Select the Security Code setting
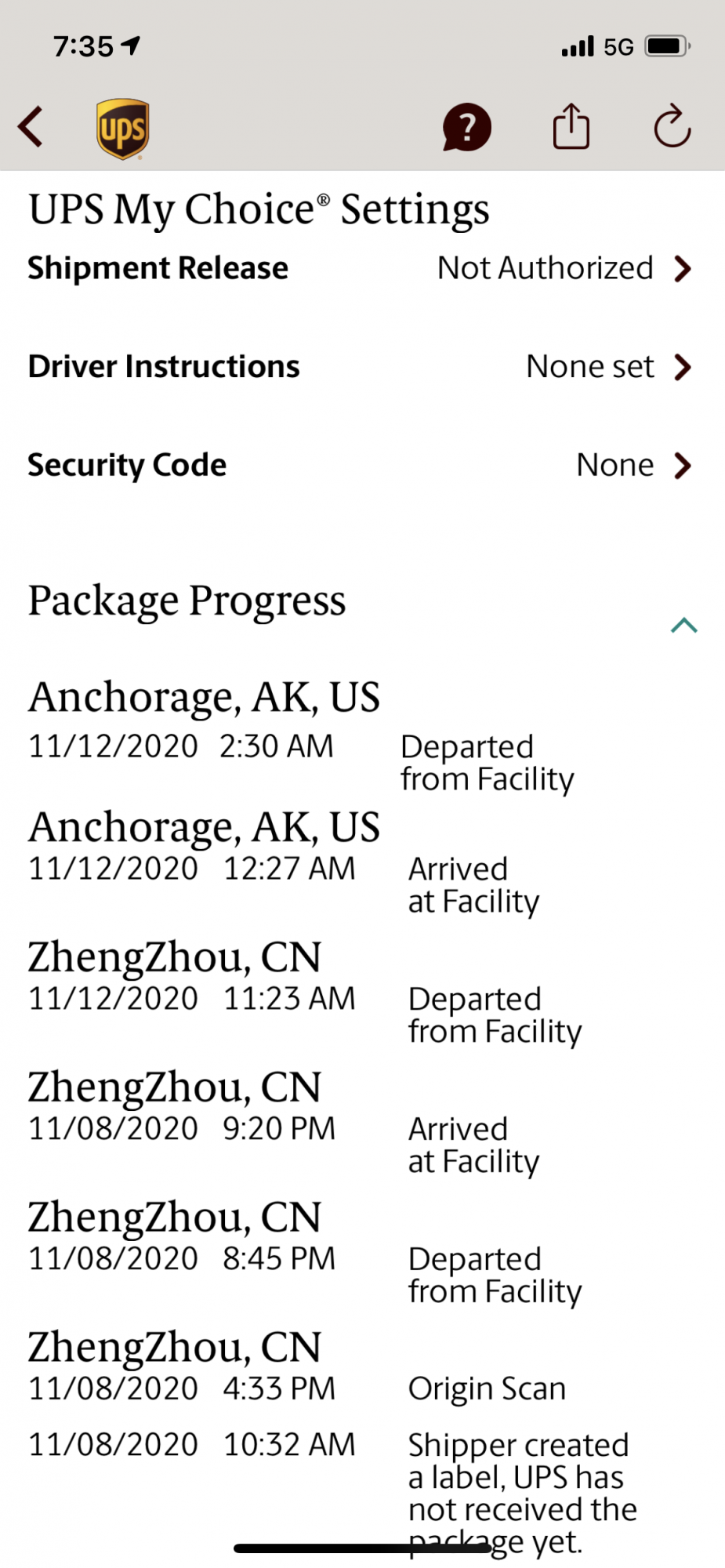 127,465
